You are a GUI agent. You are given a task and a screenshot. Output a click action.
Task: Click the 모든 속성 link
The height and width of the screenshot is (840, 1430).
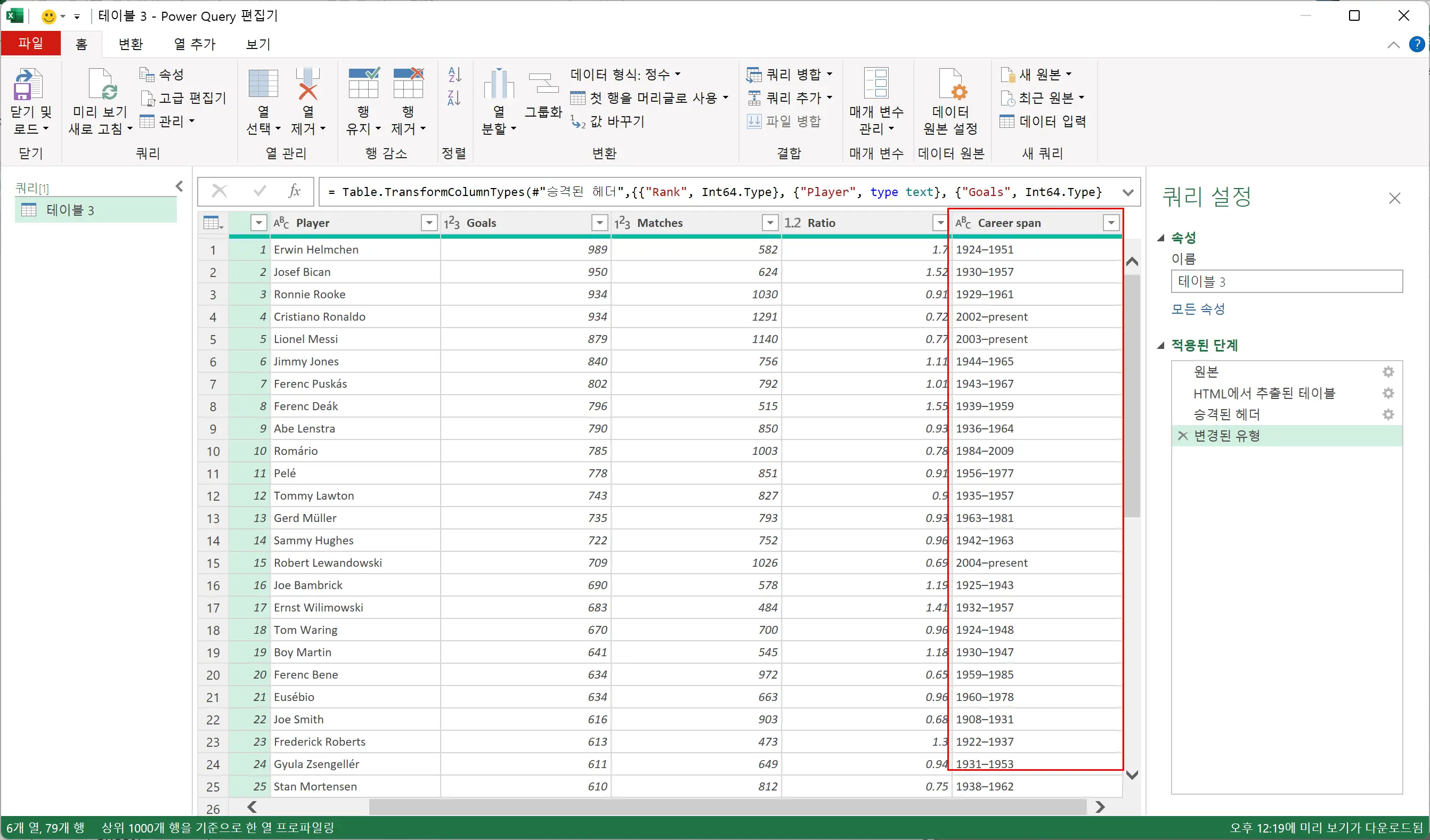[1198, 309]
